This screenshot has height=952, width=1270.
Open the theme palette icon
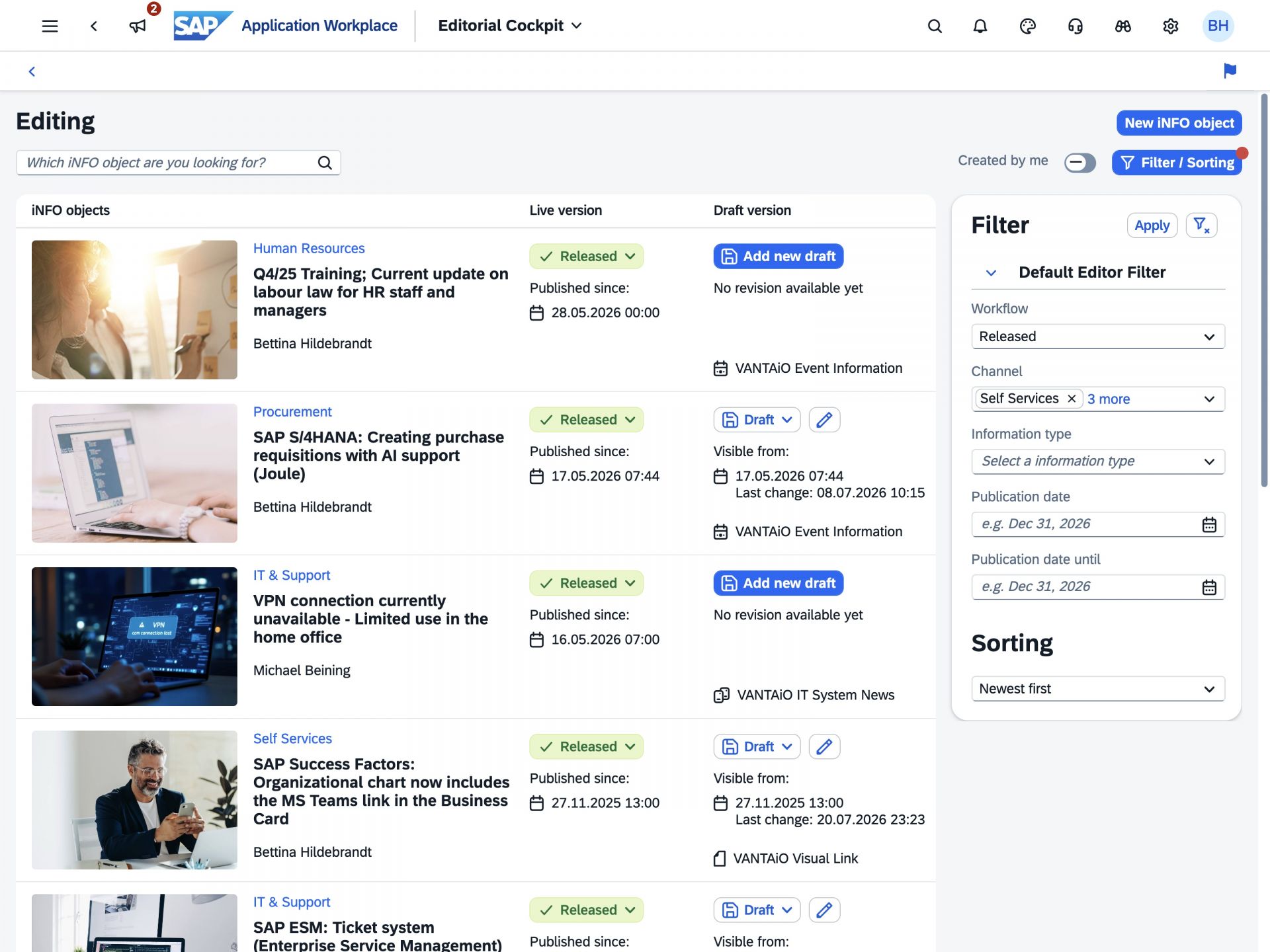click(1028, 26)
